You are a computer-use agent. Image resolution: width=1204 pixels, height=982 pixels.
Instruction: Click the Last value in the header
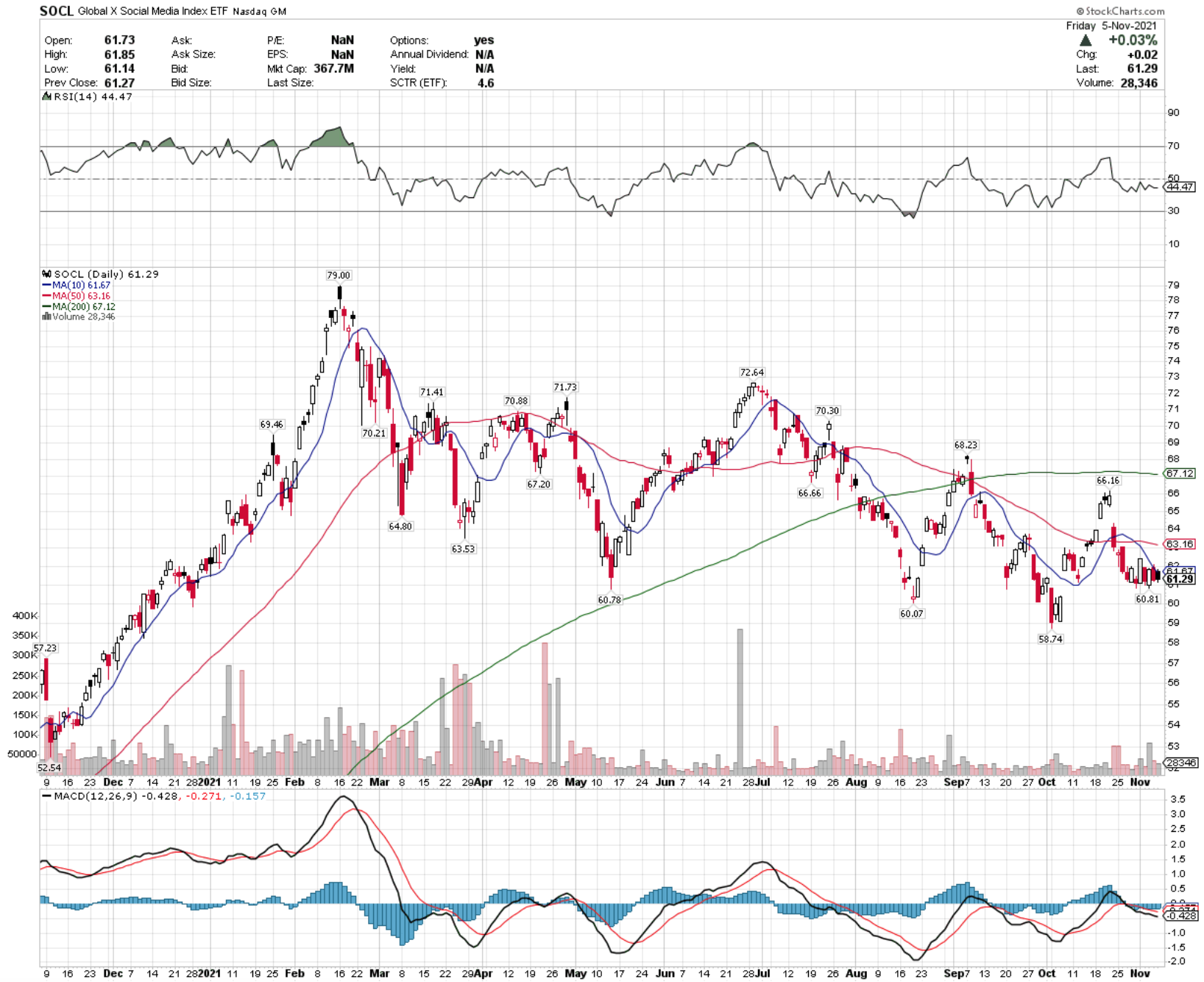point(1142,68)
